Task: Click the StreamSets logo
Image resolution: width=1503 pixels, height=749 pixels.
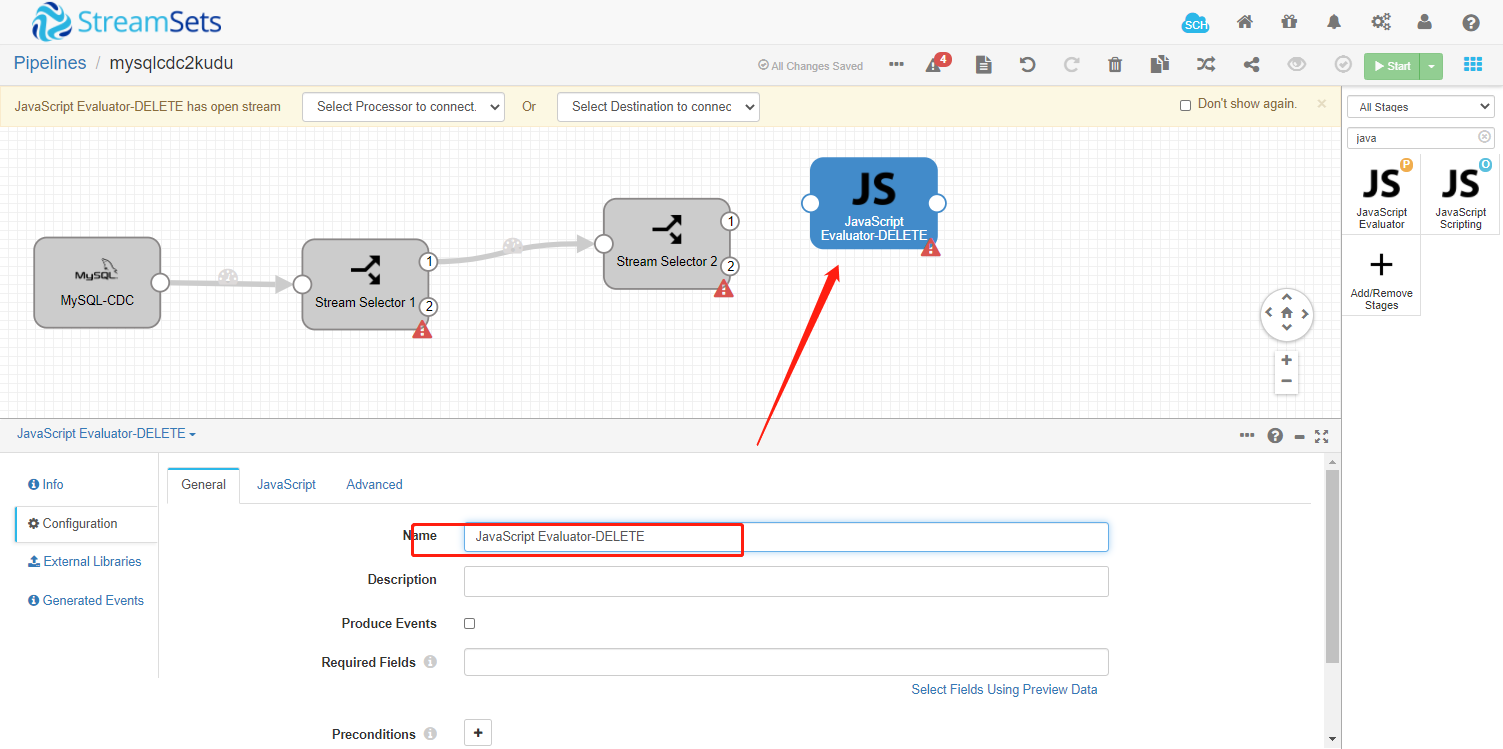Action: (126, 22)
